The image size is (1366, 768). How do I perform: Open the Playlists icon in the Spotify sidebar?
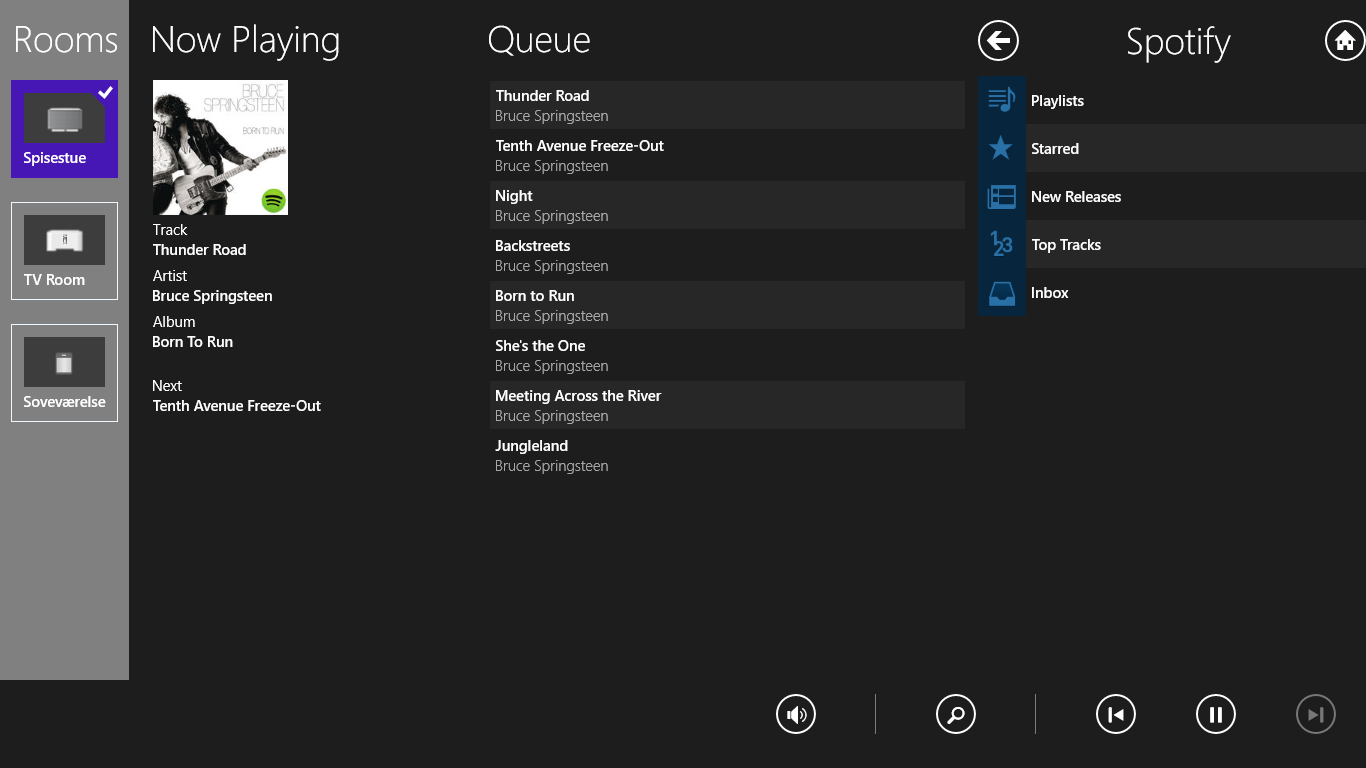pyautogui.click(x=1001, y=100)
